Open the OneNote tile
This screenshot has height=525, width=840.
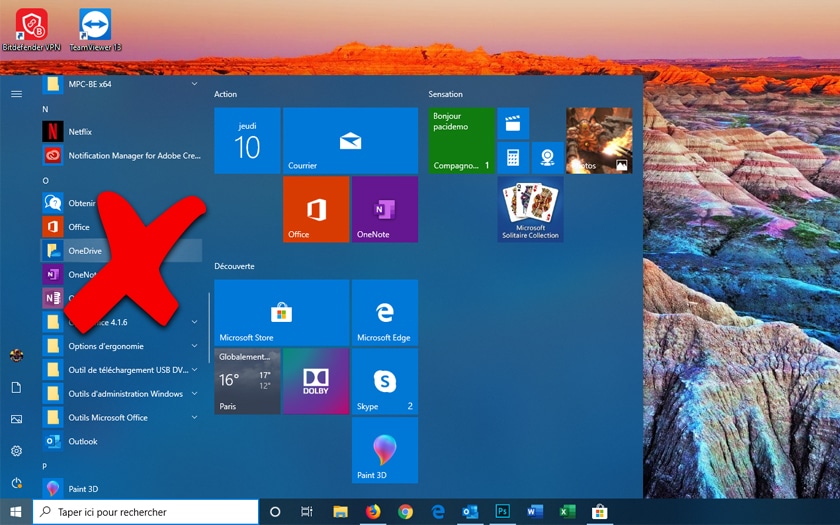pos(384,209)
